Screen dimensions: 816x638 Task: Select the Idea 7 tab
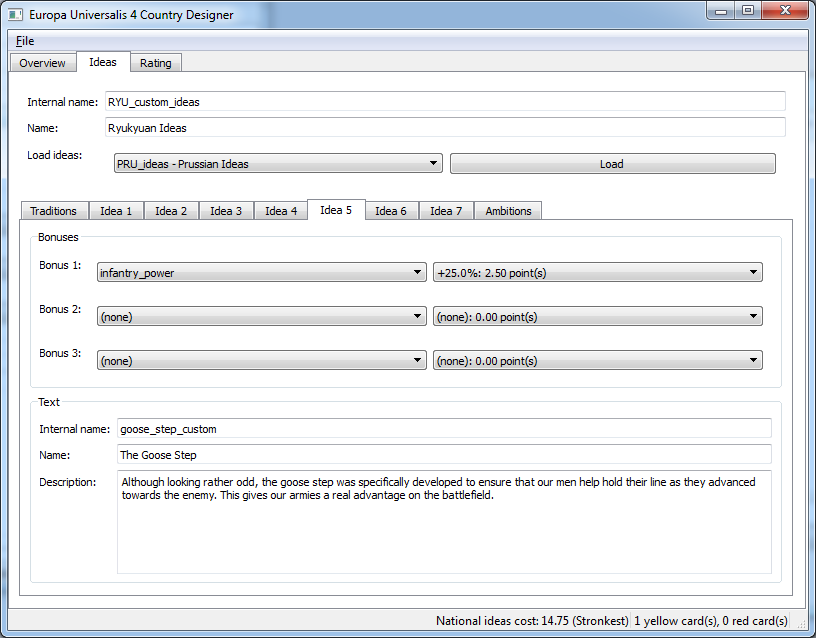(x=447, y=211)
